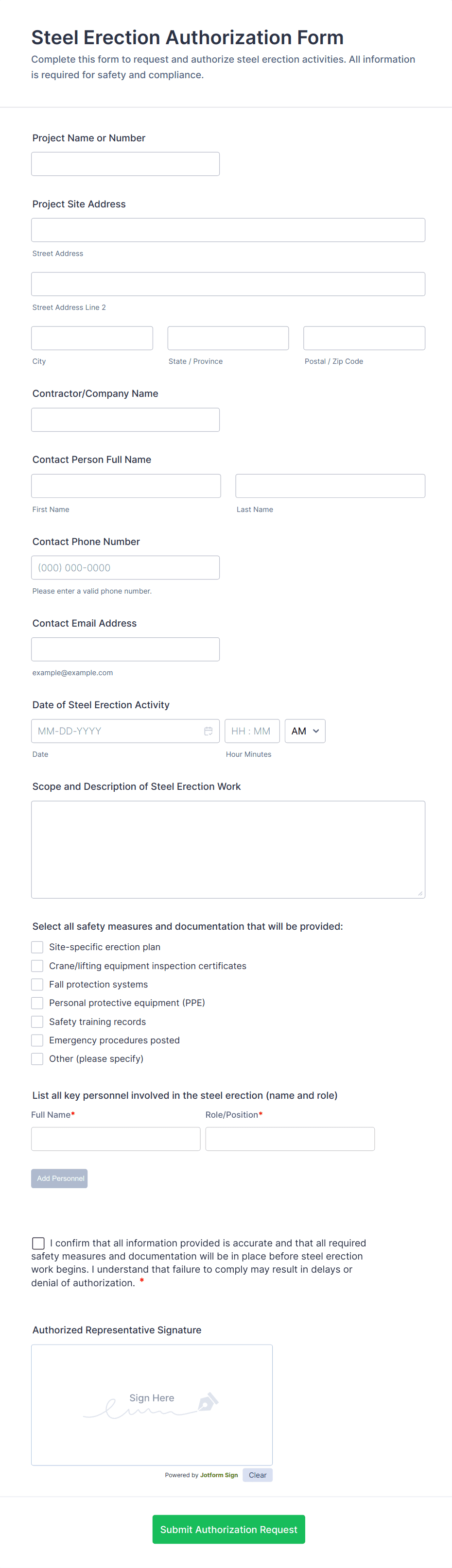The width and height of the screenshot is (452, 1568).
Task: Check the information accuracy confirmation box
Action: pos(38,1243)
